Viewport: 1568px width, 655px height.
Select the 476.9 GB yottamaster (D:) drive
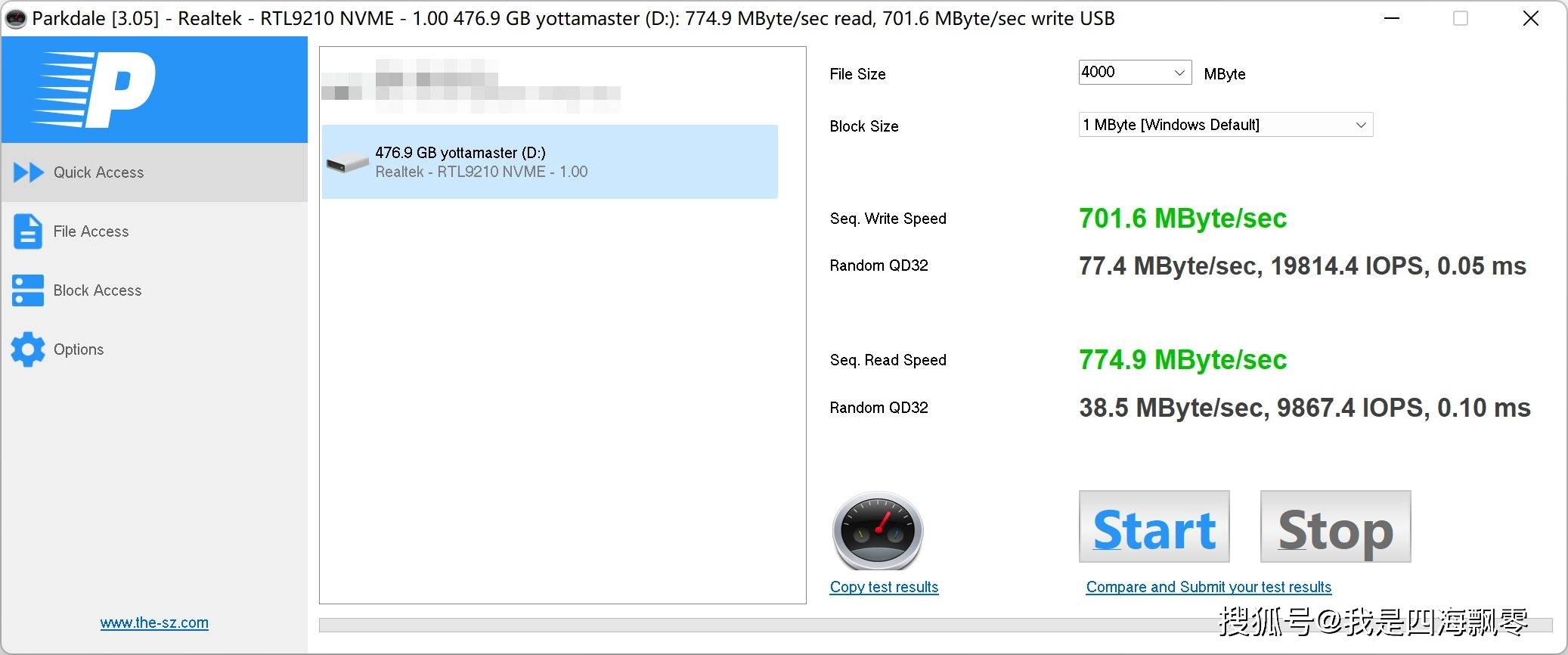coord(550,162)
